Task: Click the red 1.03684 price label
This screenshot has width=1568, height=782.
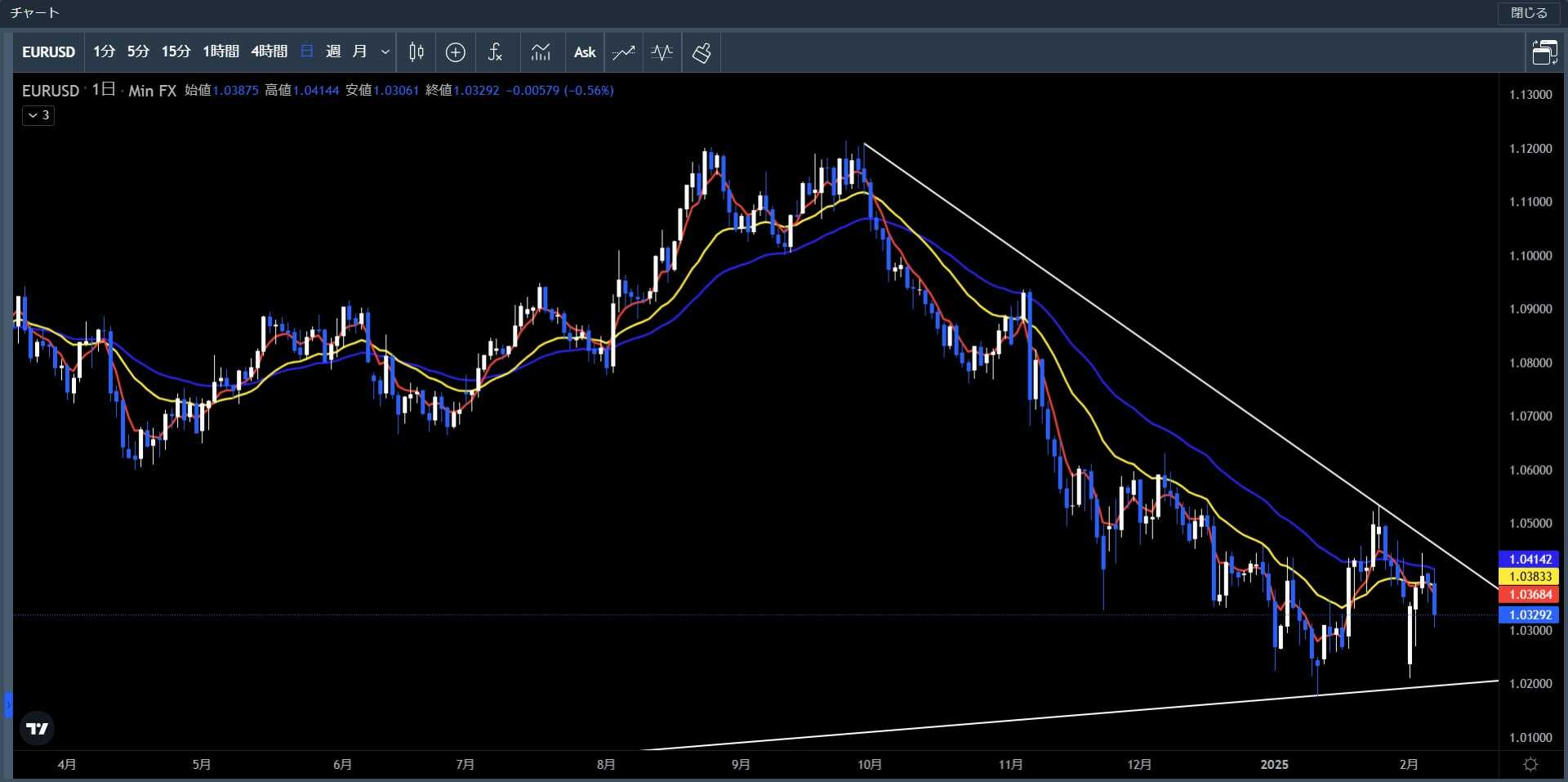Action: pos(1530,595)
